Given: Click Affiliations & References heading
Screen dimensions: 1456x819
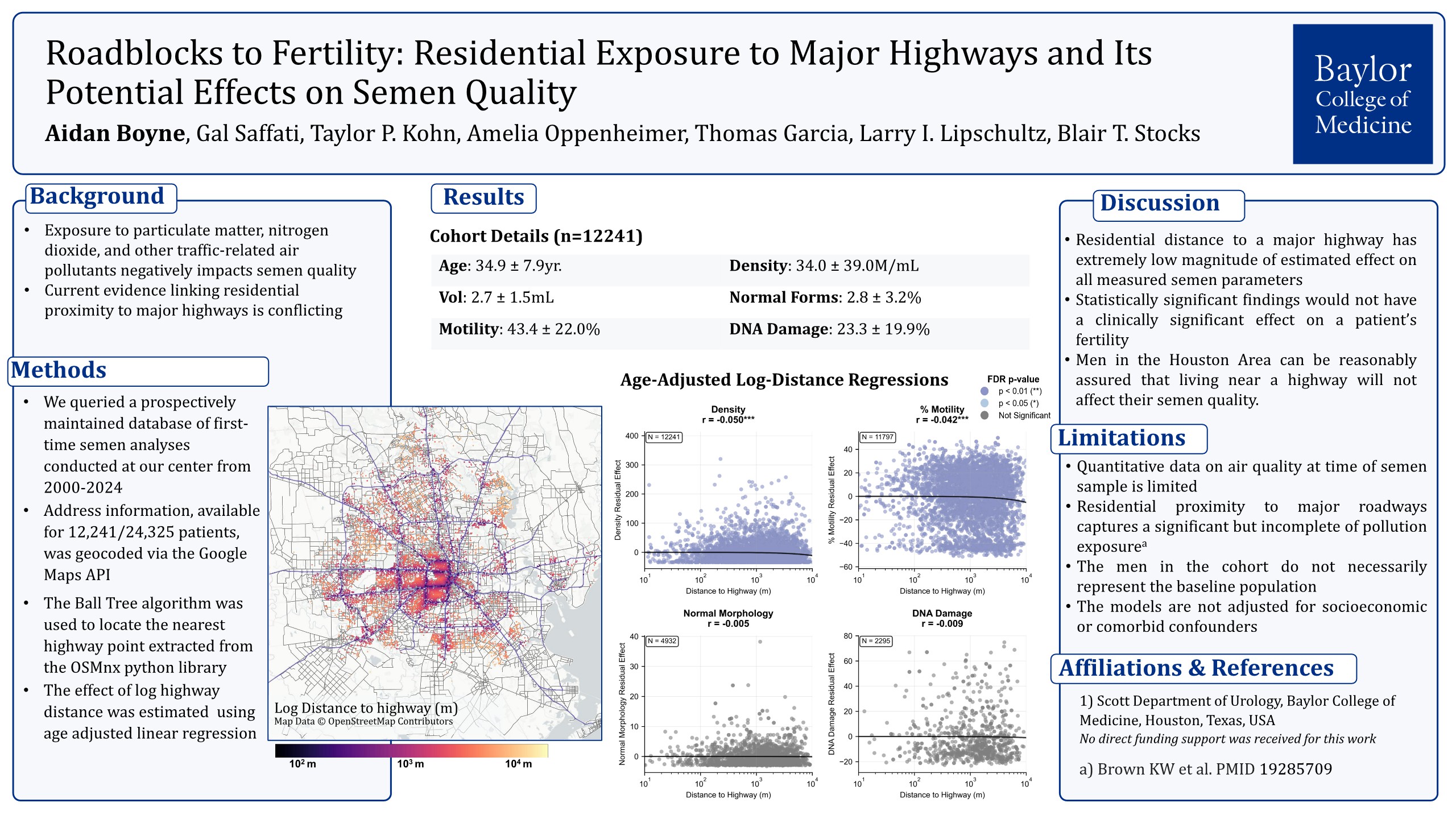Looking at the screenshot, I should pos(1197,668).
